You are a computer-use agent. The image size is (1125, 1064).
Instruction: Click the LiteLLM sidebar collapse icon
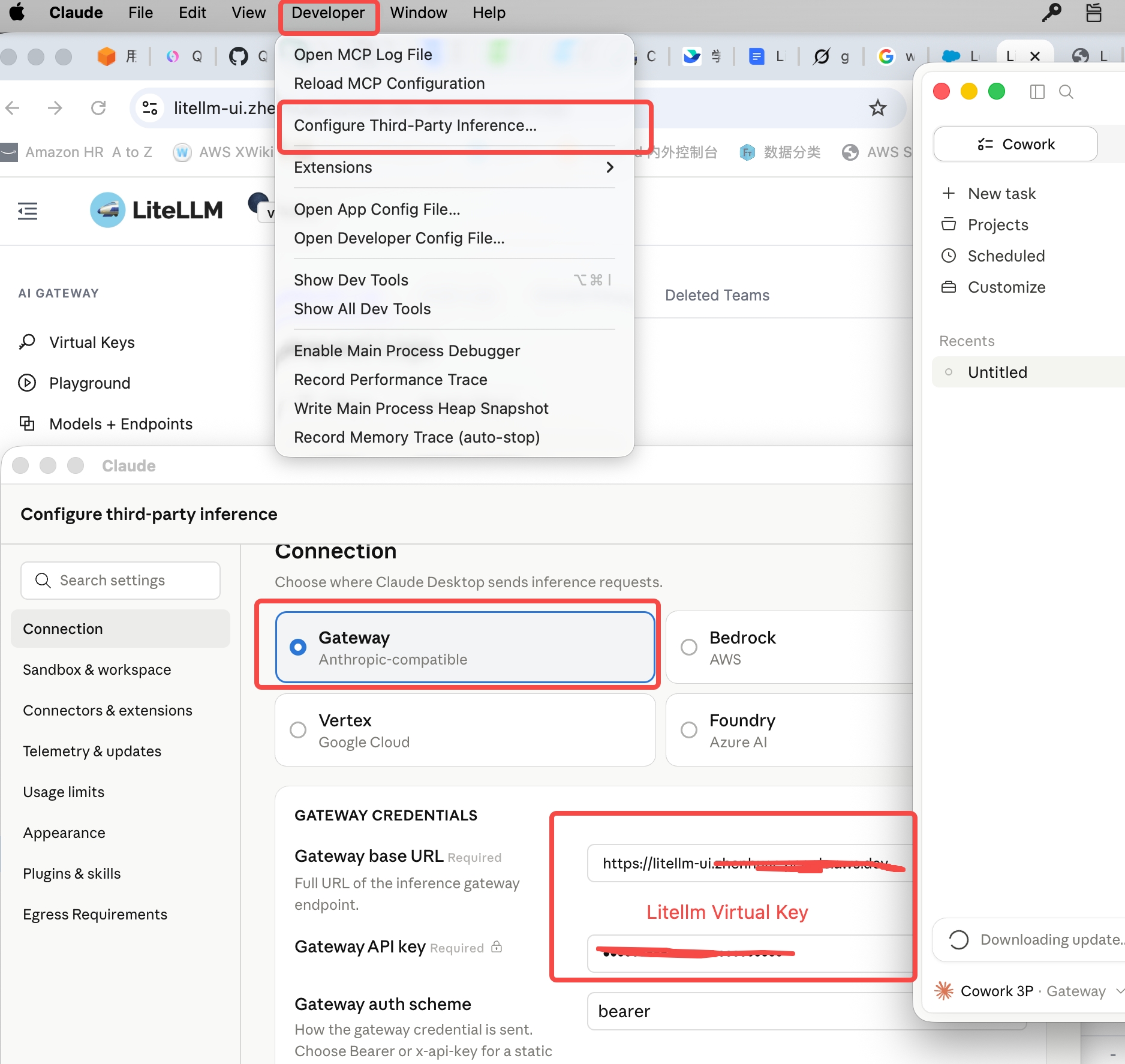tap(28, 211)
